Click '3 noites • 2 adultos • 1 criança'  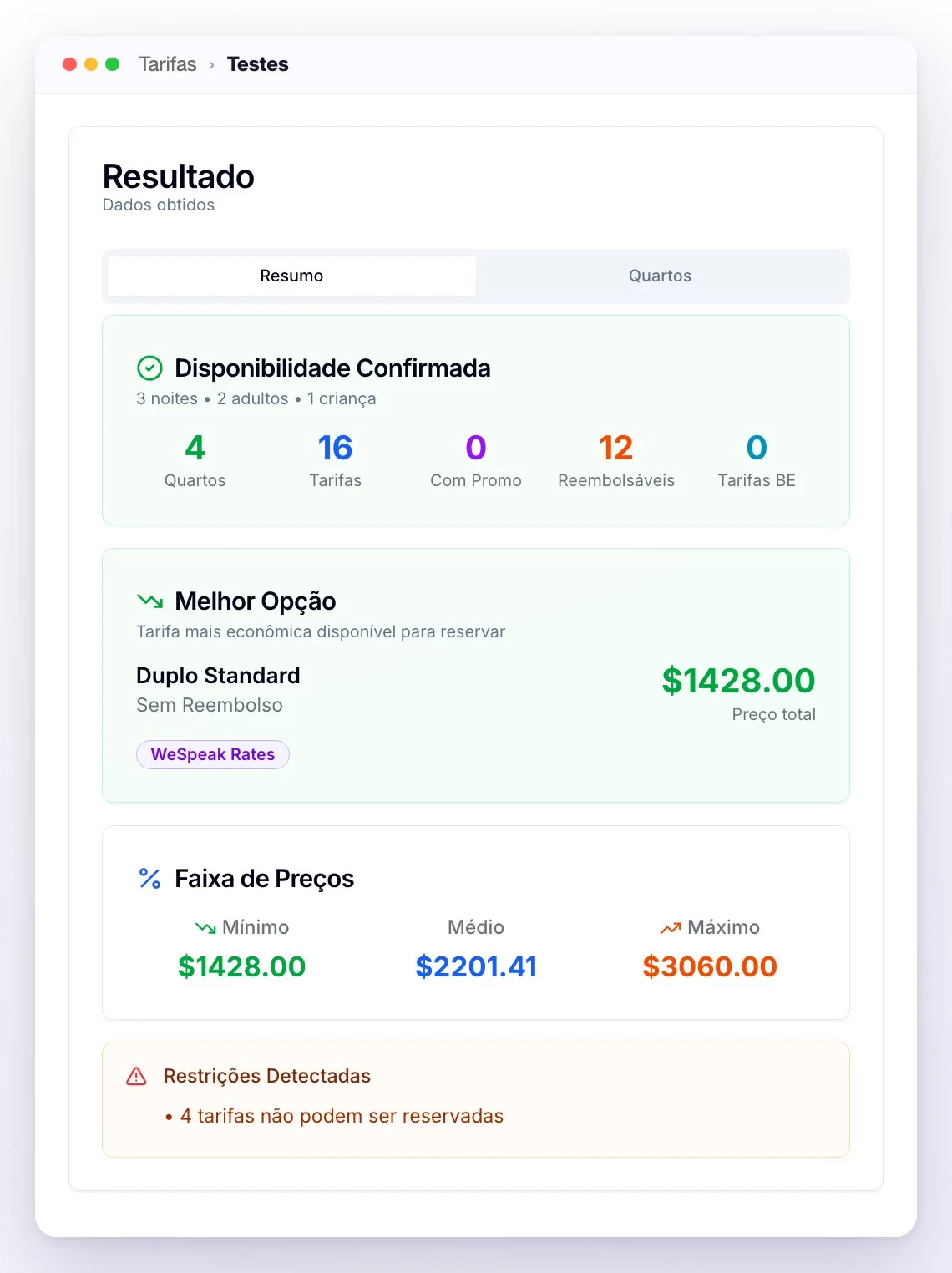point(256,398)
